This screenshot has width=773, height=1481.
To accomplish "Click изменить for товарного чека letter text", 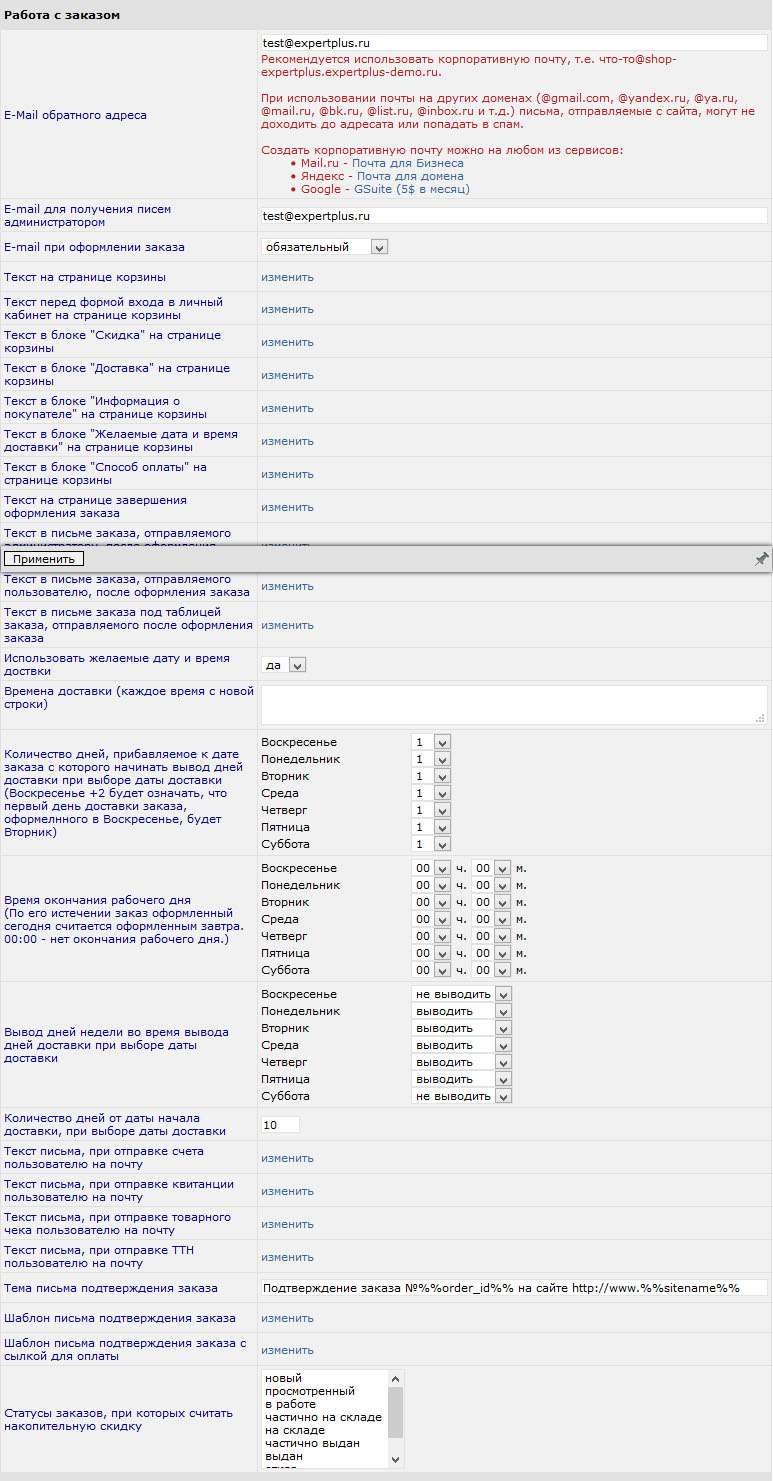I will point(287,1224).
